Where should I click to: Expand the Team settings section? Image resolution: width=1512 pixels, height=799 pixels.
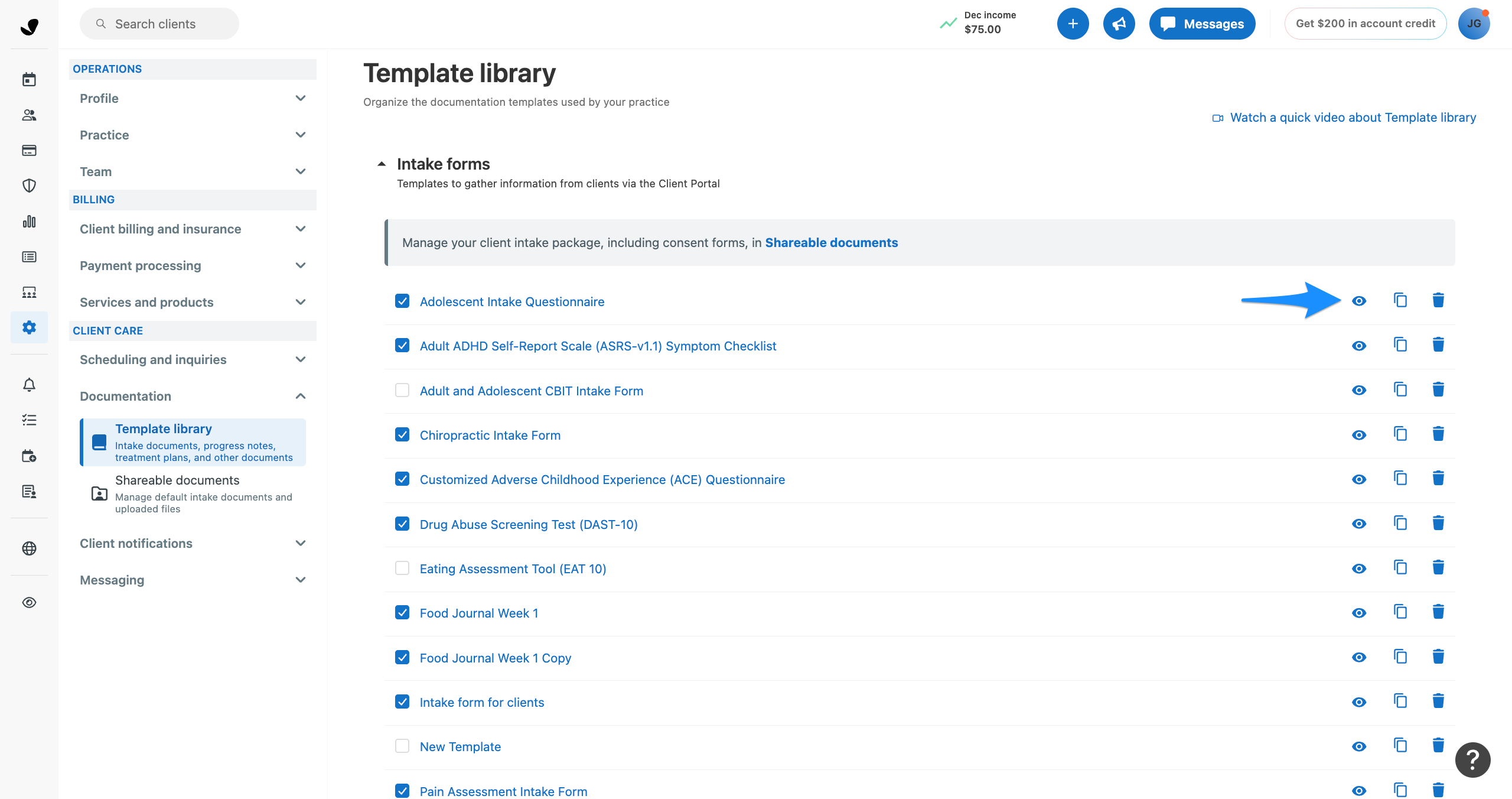193,171
